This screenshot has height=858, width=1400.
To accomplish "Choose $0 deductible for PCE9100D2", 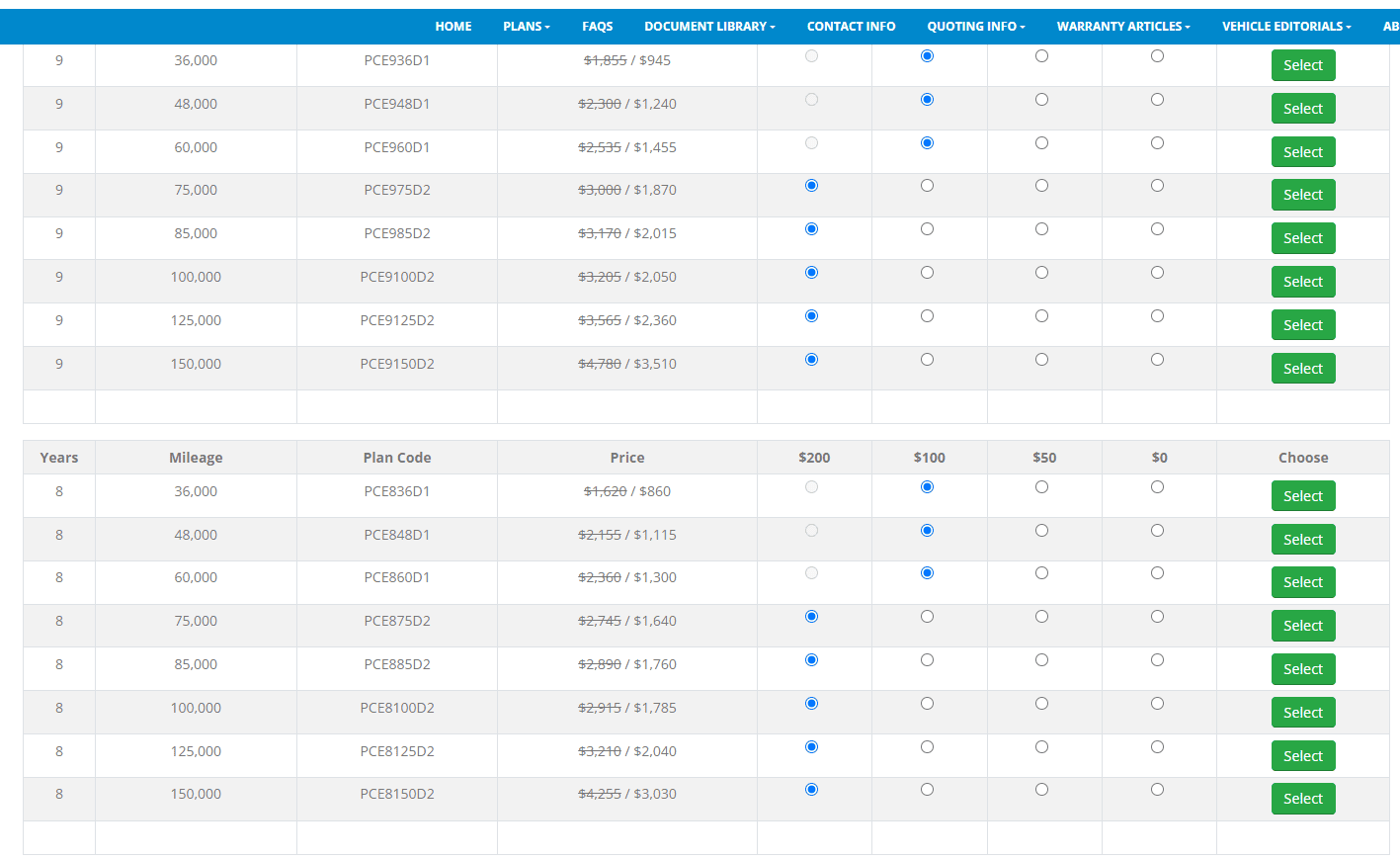I will (1157, 273).
